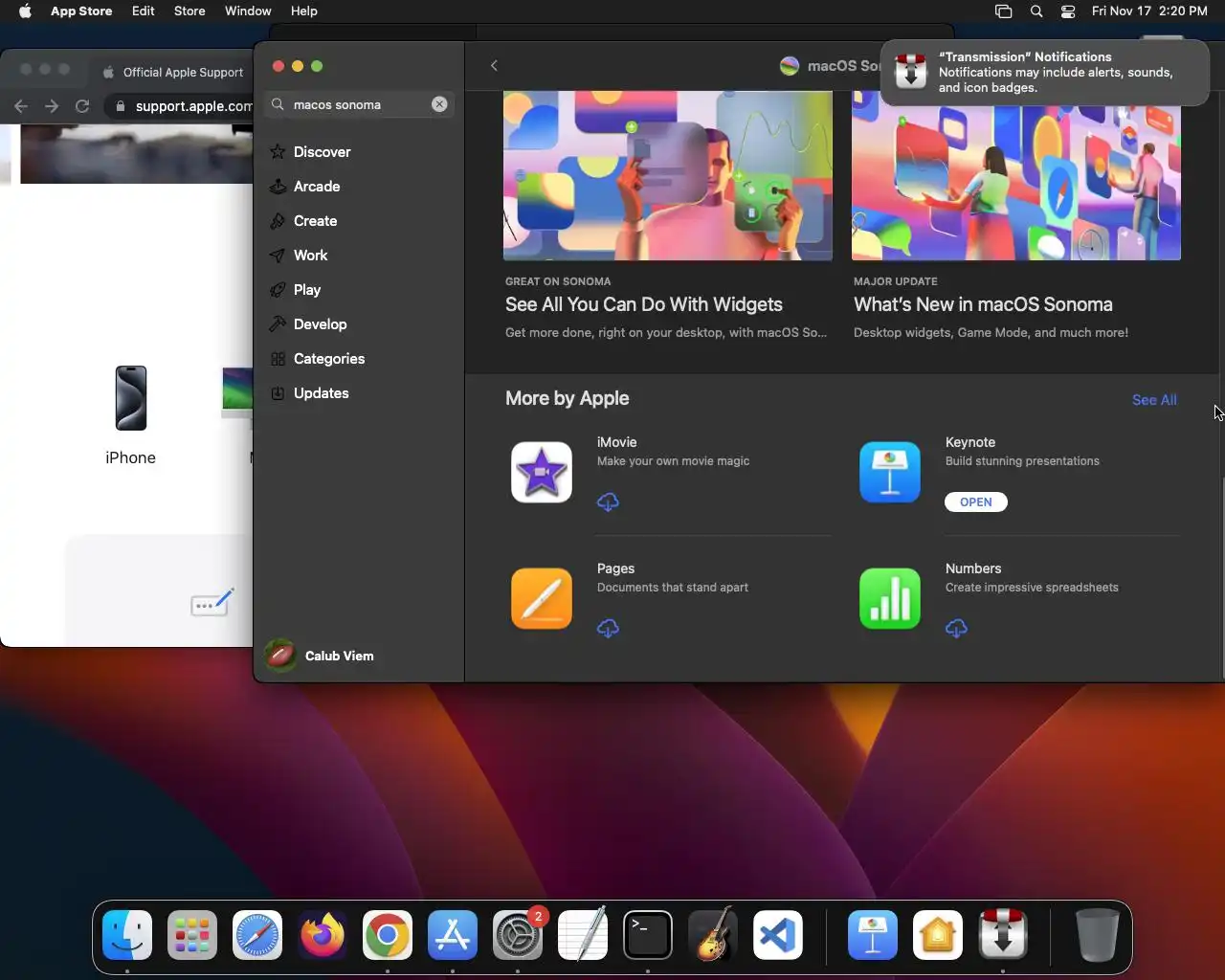Open Firefox from the Dock
The height and width of the screenshot is (980, 1225).
323,935
